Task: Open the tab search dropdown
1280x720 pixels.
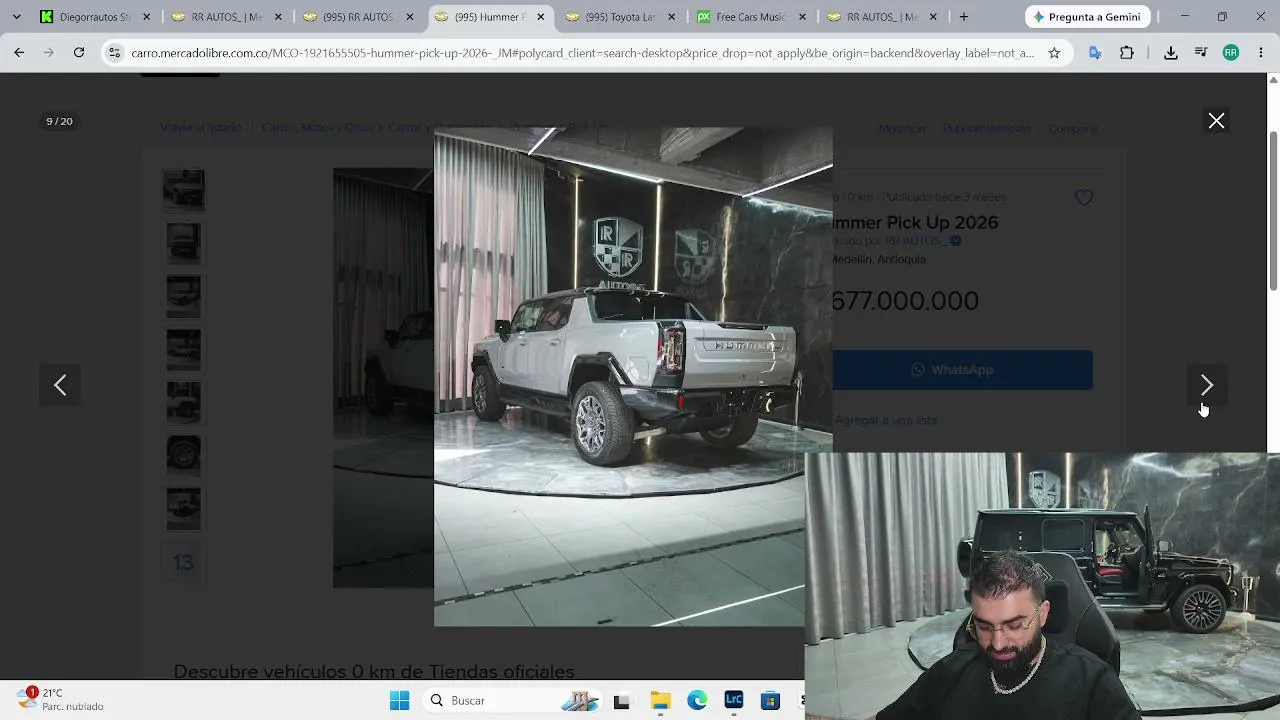Action: [x=16, y=17]
